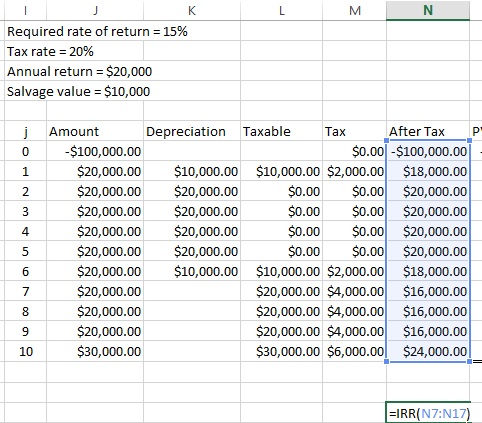Screen dimensions: 482x423
Task: Select column M header
Action: (x=355, y=10)
